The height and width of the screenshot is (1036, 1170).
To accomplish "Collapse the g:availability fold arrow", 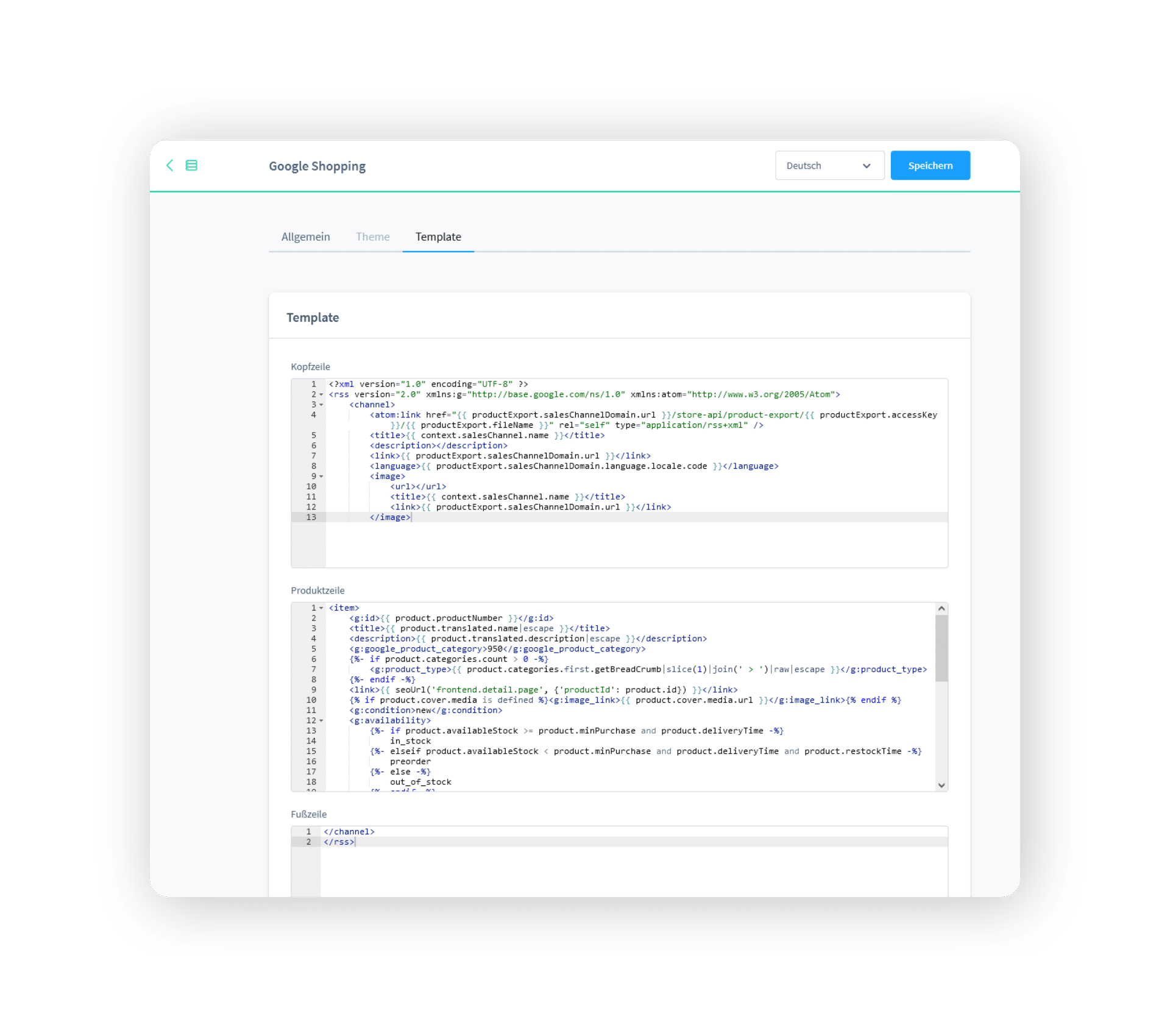I will pyautogui.click(x=322, y=721).
